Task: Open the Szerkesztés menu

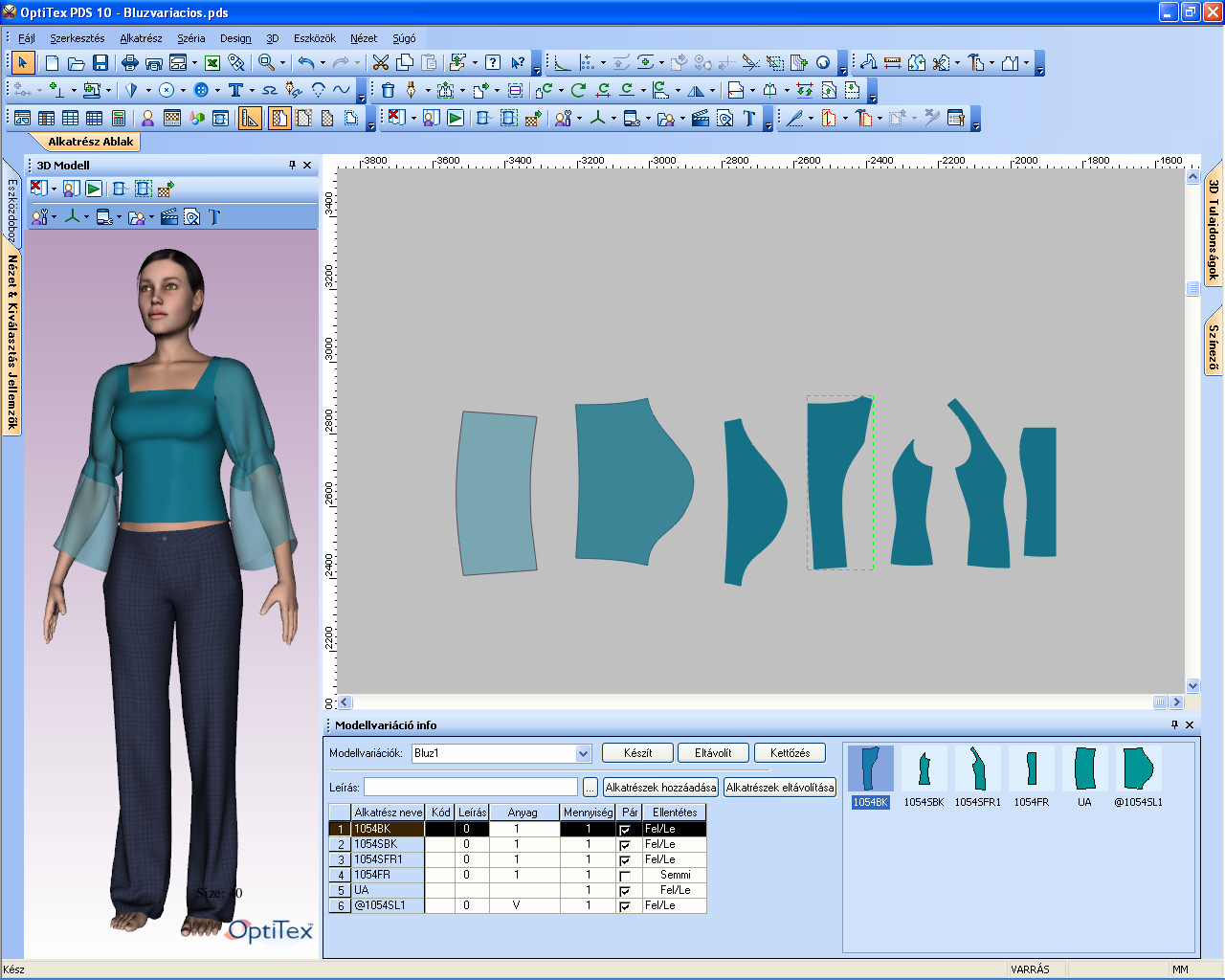Action: pos(78,38)
